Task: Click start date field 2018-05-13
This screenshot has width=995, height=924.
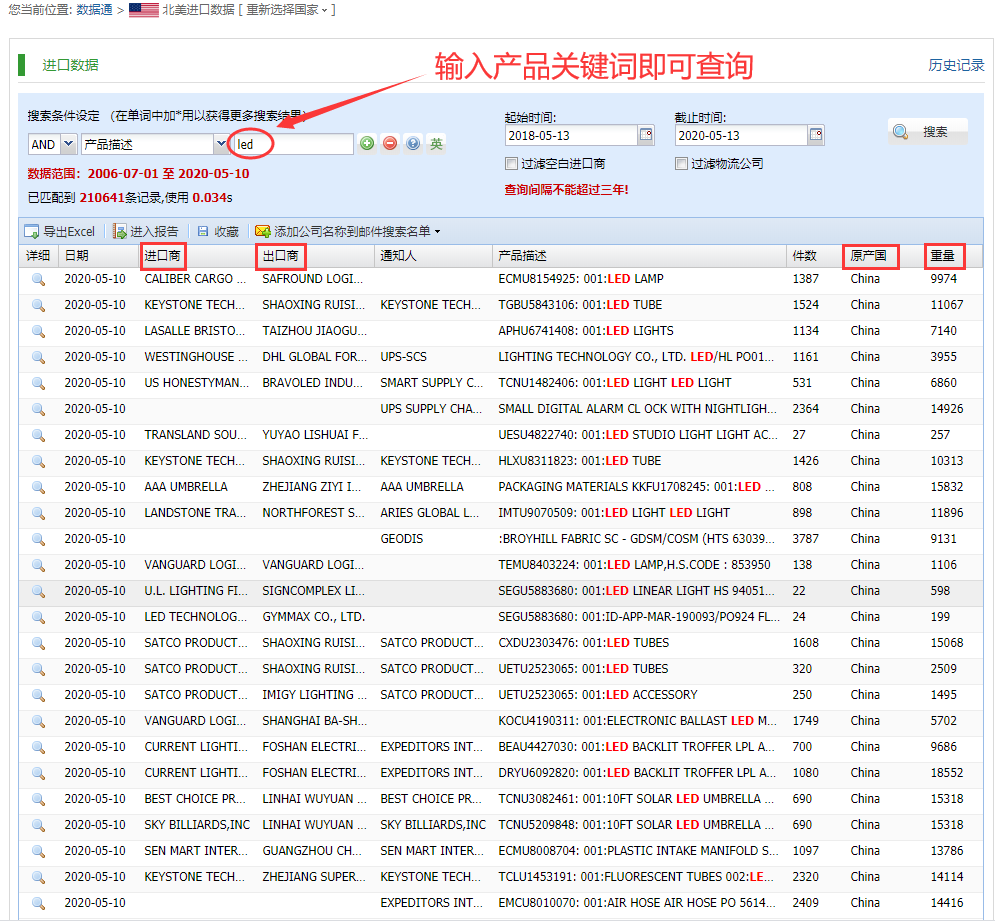Action: tap(571, 135)
